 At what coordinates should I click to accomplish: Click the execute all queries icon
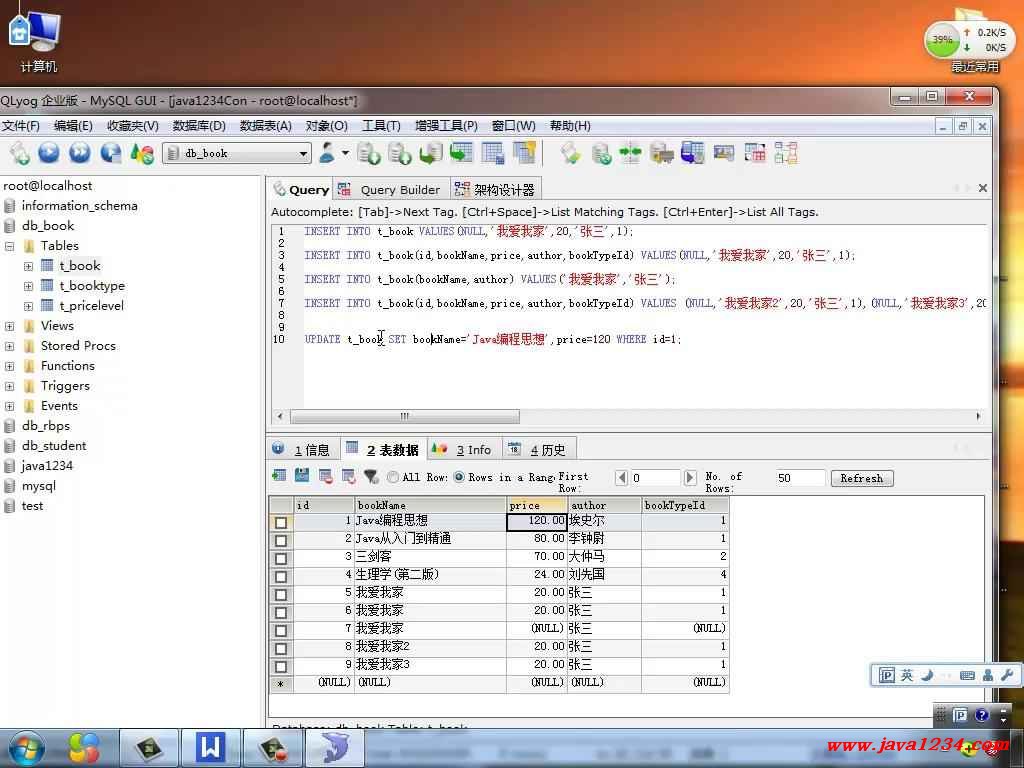(80, 153)
